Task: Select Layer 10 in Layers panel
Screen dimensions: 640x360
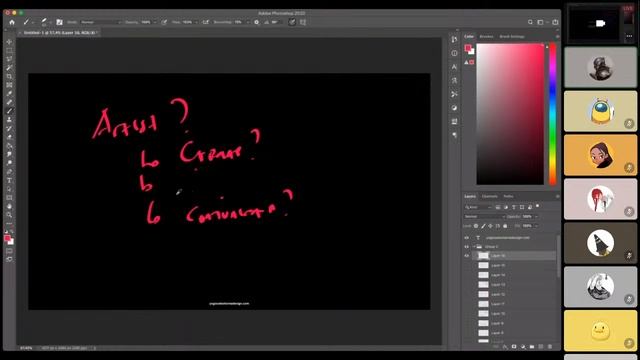Action: coord(514,313)
